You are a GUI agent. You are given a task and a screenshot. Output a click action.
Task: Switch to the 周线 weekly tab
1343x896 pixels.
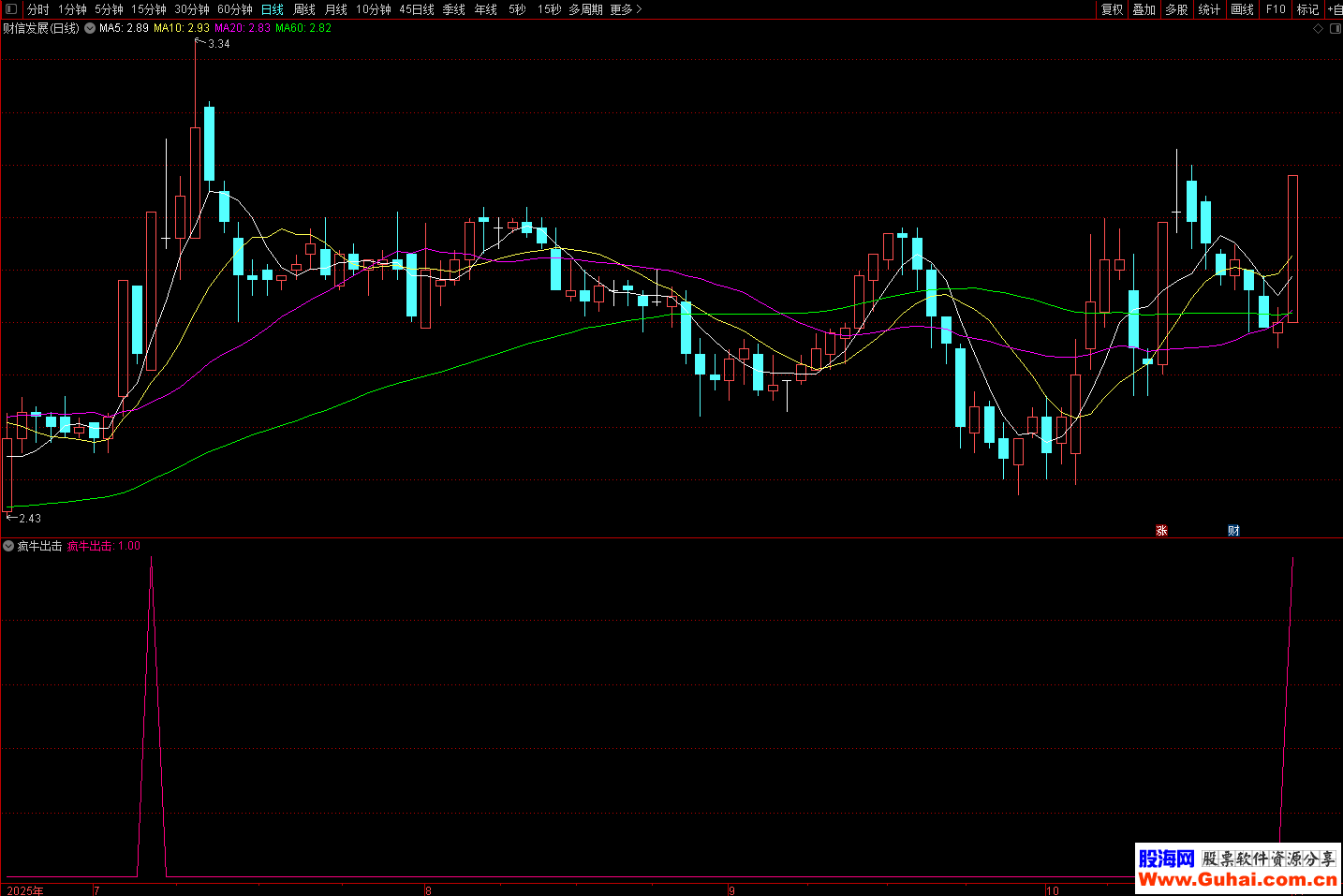tap(304, 9)
